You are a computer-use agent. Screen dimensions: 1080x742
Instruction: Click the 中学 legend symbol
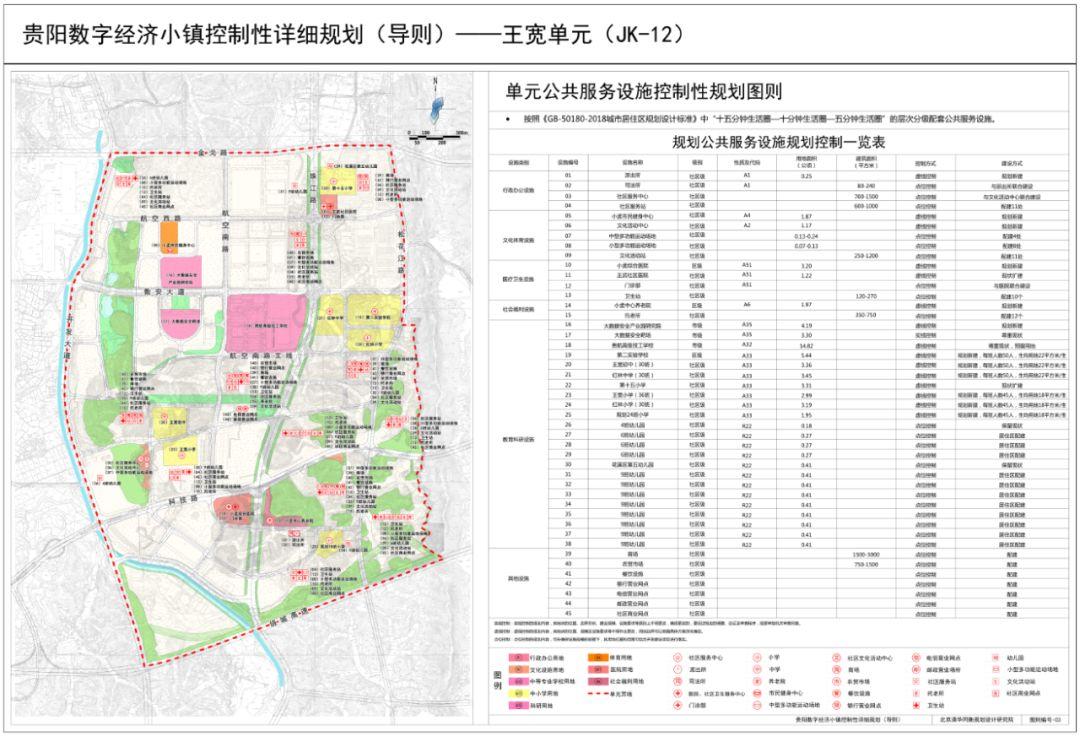(x=757, y=669)
